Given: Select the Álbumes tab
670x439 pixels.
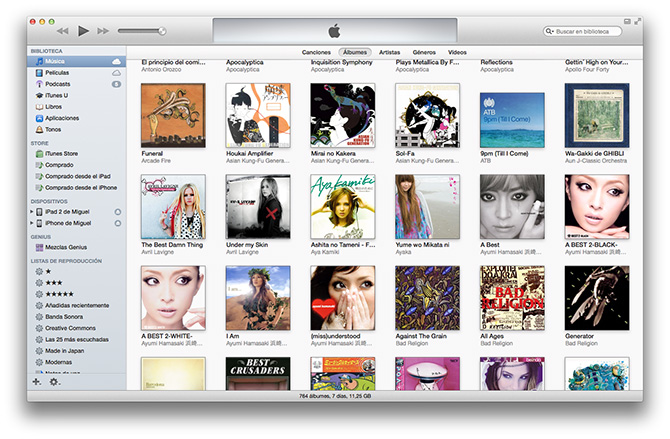Looking at the screenshot, I should pyautogui.click(x=355, y=52).
